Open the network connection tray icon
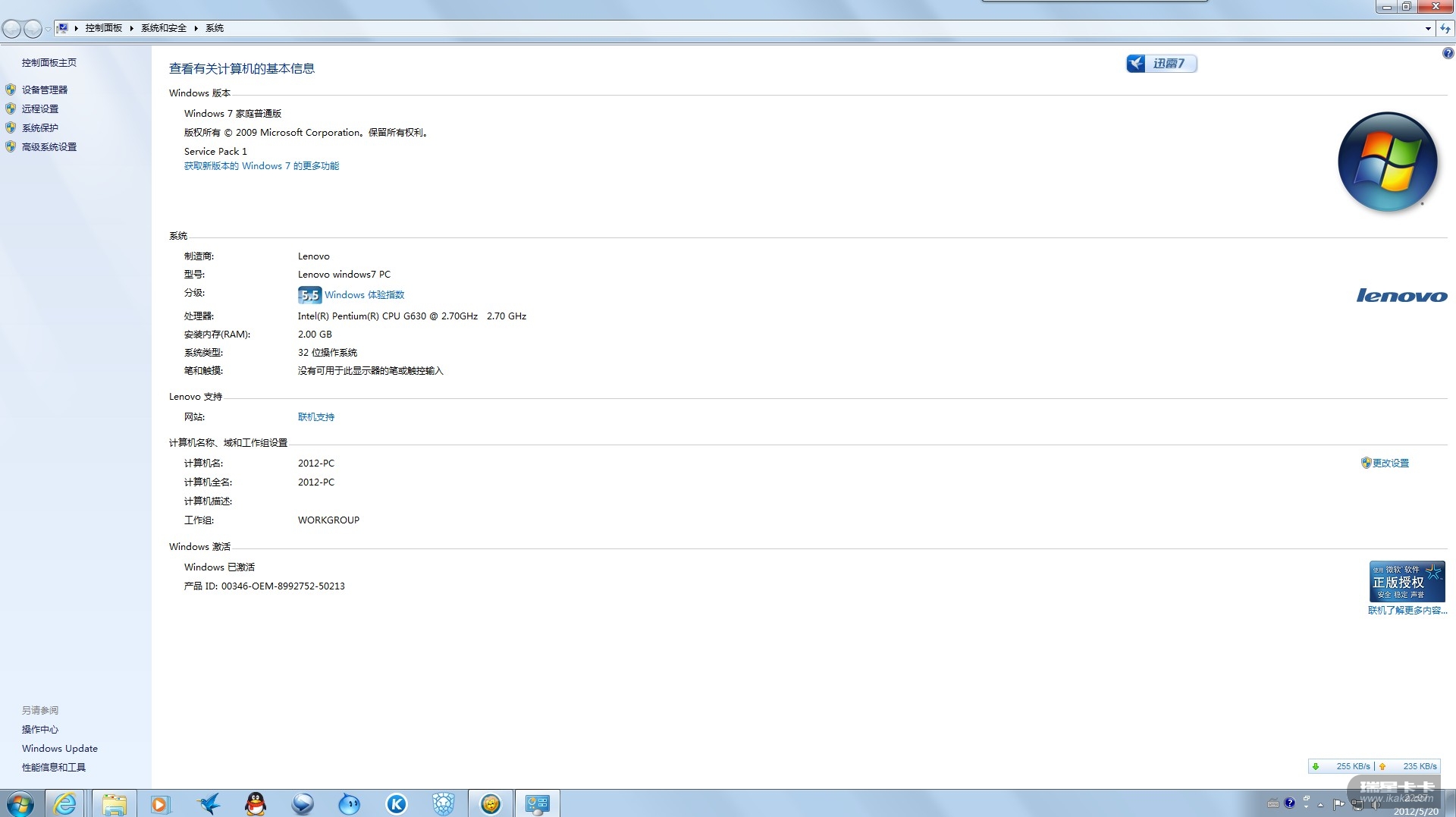The image size is (1456, 817). (x=1357, y=804)
